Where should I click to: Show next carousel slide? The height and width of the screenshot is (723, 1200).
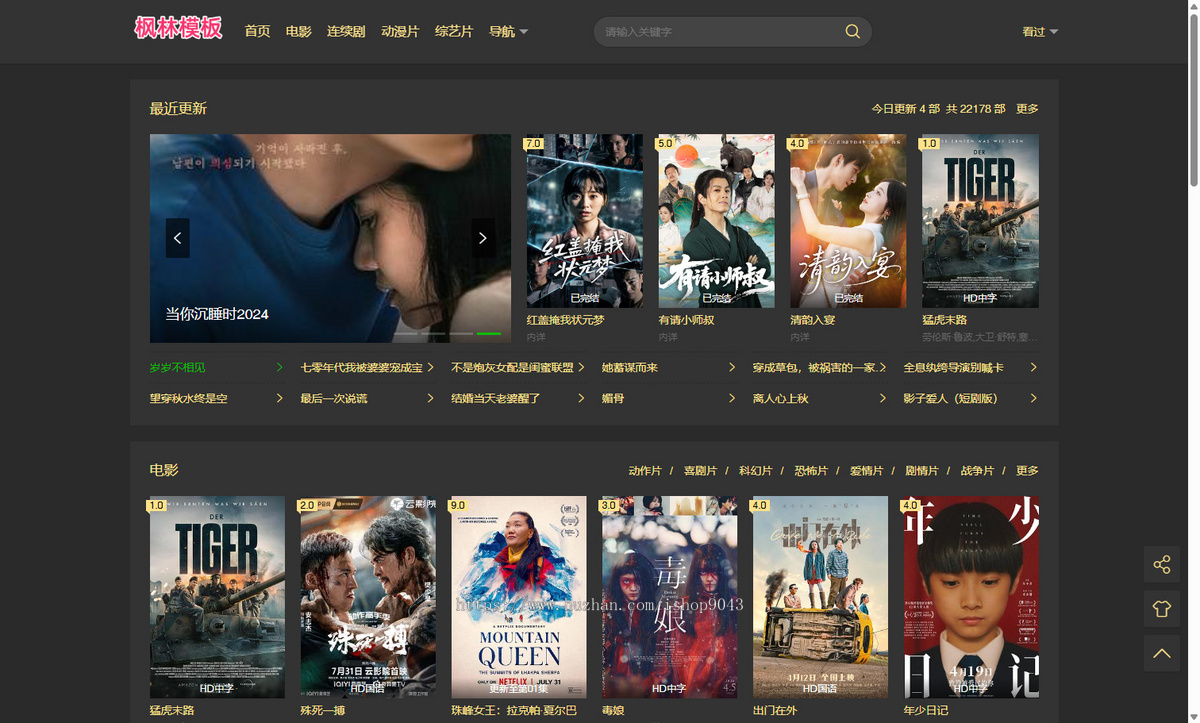(482, 238)
